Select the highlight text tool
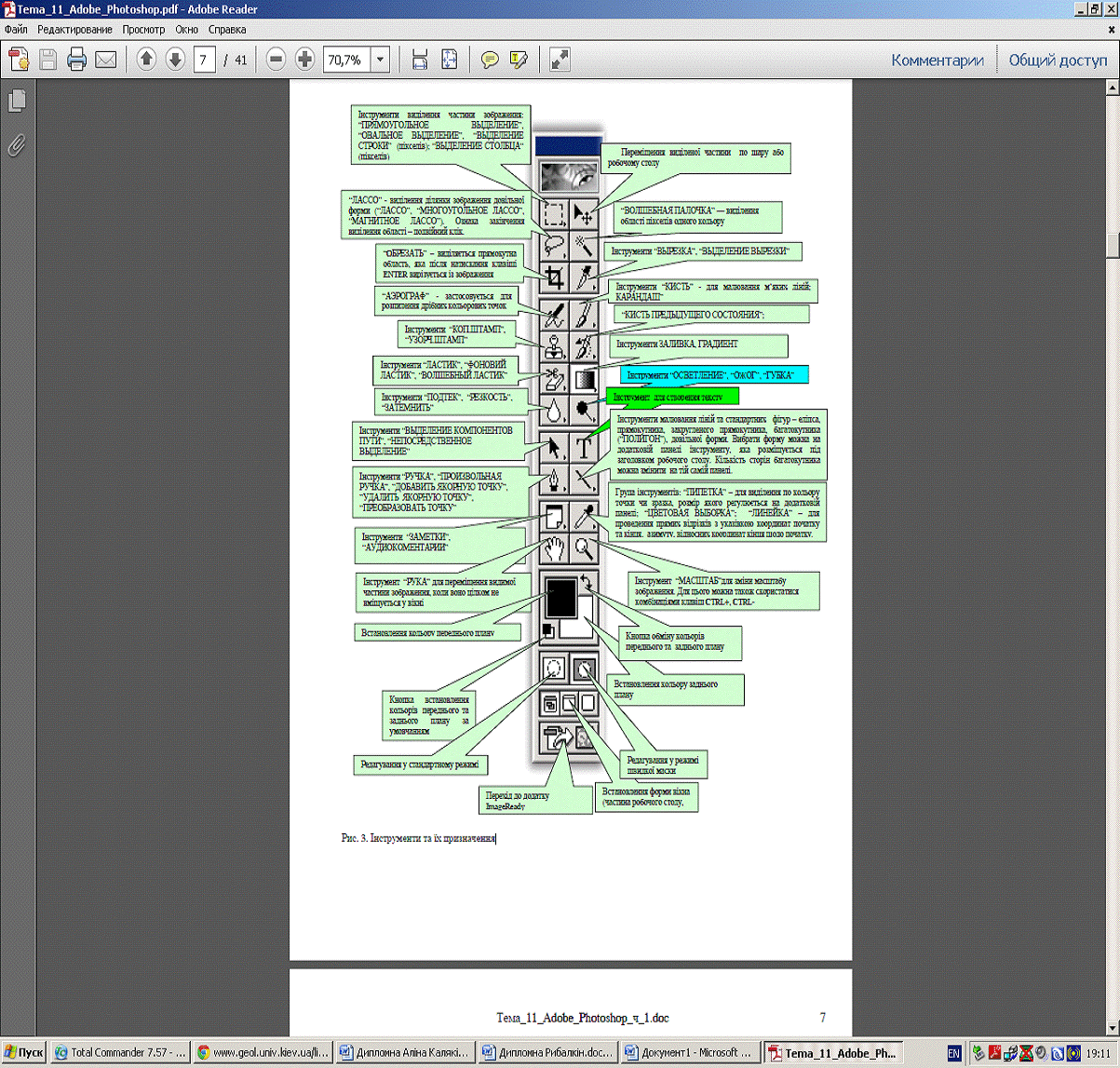 [x=519, y=61]
